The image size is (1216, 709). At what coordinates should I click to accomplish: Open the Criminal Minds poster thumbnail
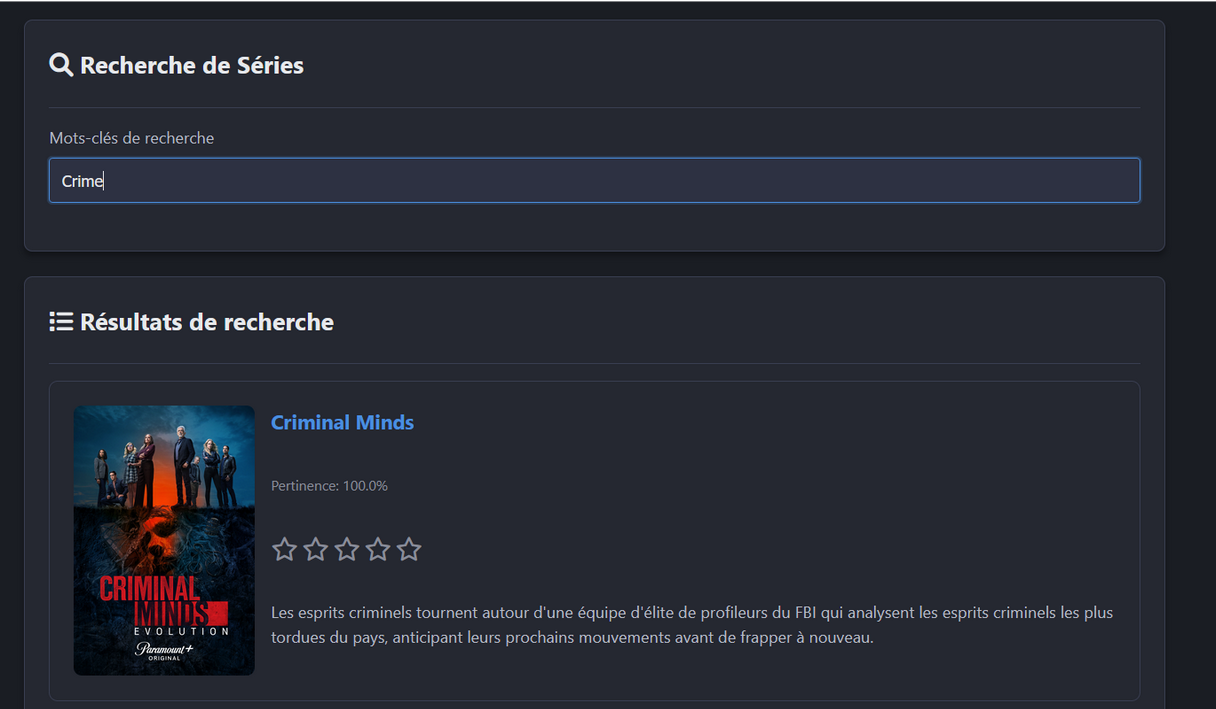pos(163,540)
